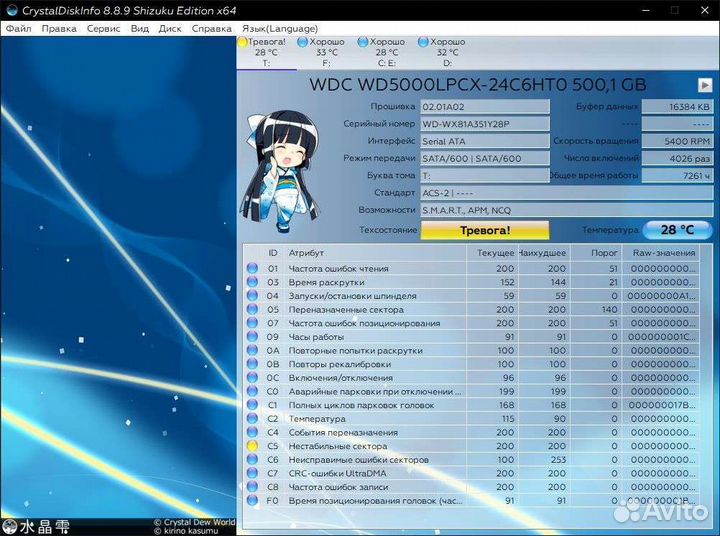Viewport: 720px width, 536px height.
Task: Click status icon in the Температура row
Action: click(252, 419)
